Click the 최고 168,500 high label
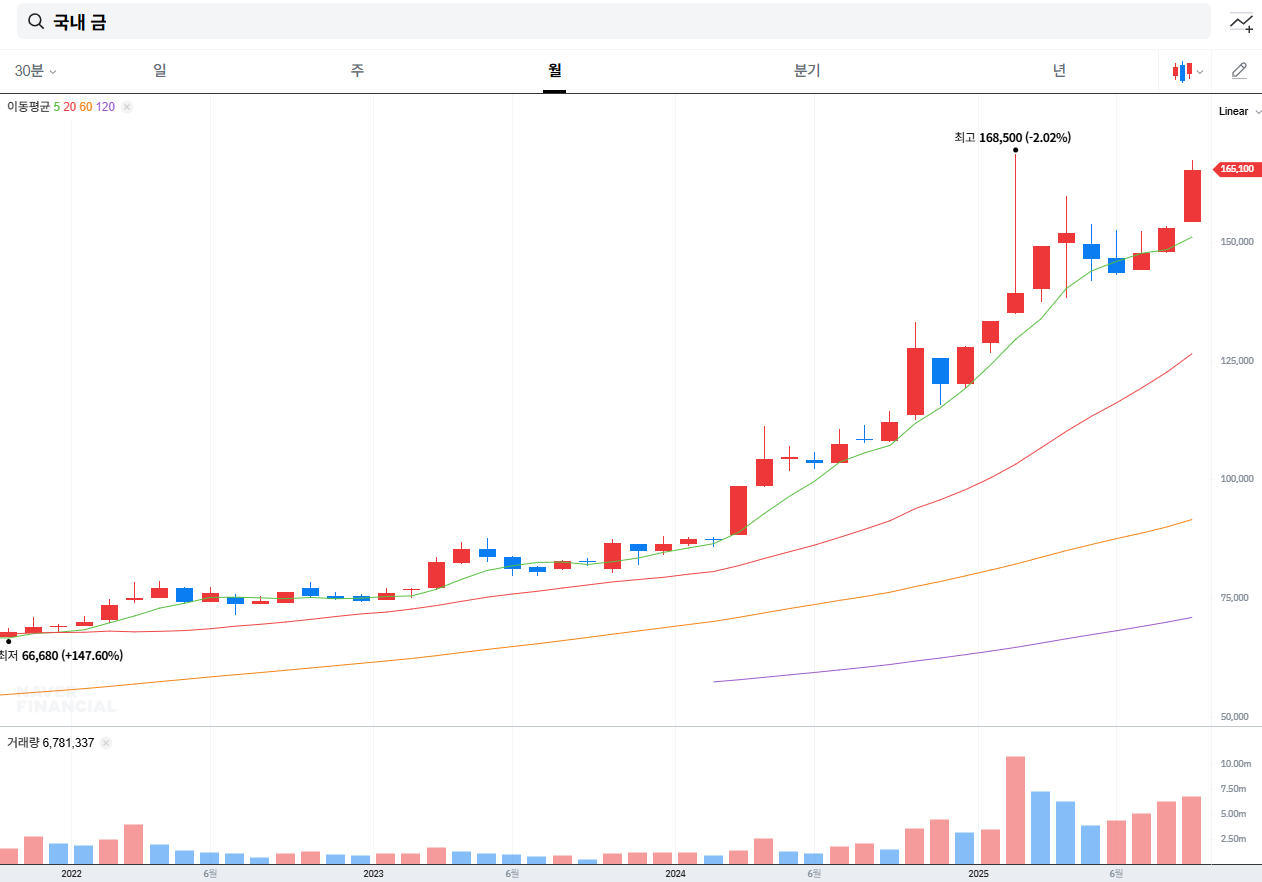 pos(1012,138)
